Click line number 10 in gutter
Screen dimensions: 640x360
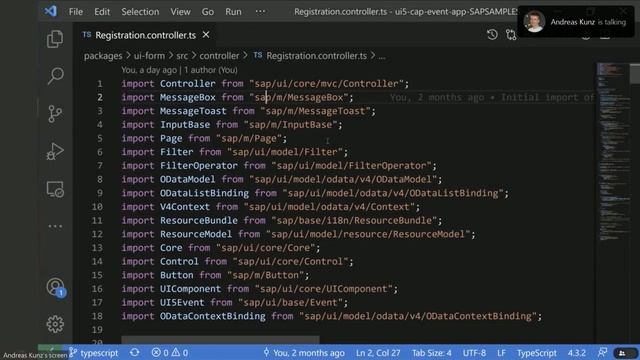[97, 207]
